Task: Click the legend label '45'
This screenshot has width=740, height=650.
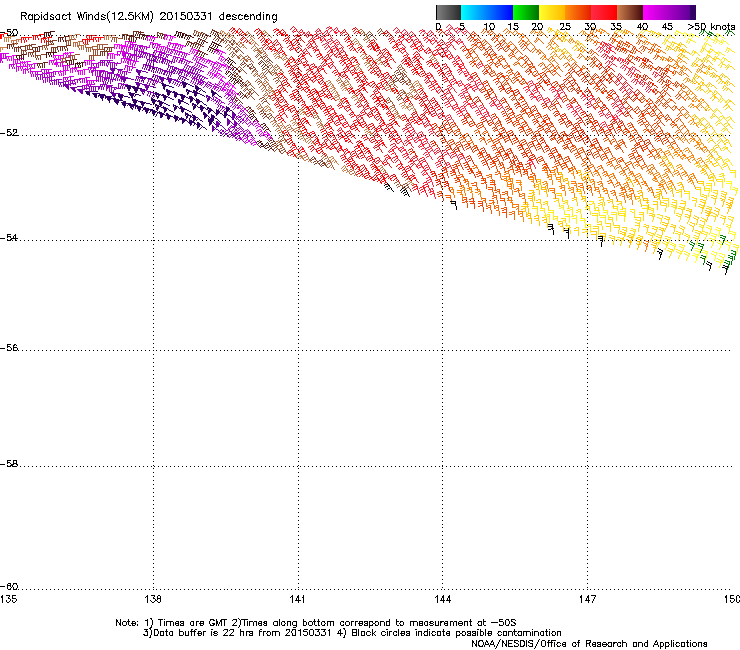Action: click(x=667, y=27)
